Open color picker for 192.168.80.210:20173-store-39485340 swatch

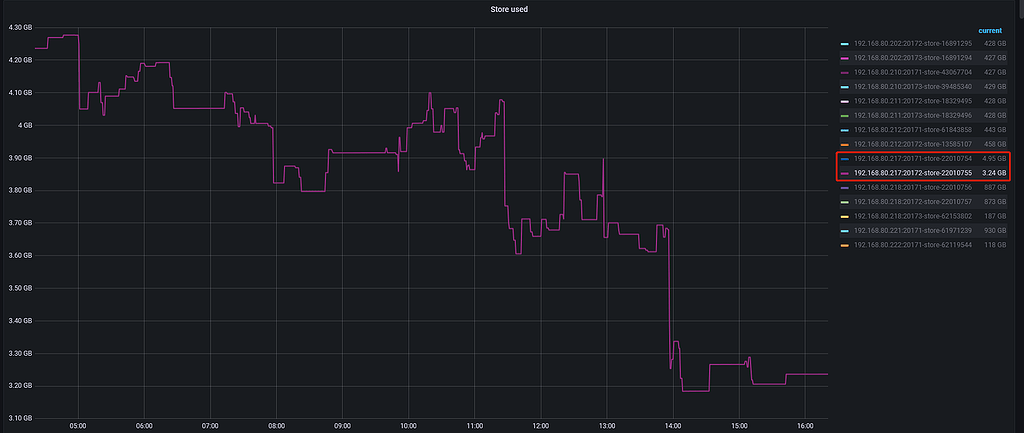point(845,87)
